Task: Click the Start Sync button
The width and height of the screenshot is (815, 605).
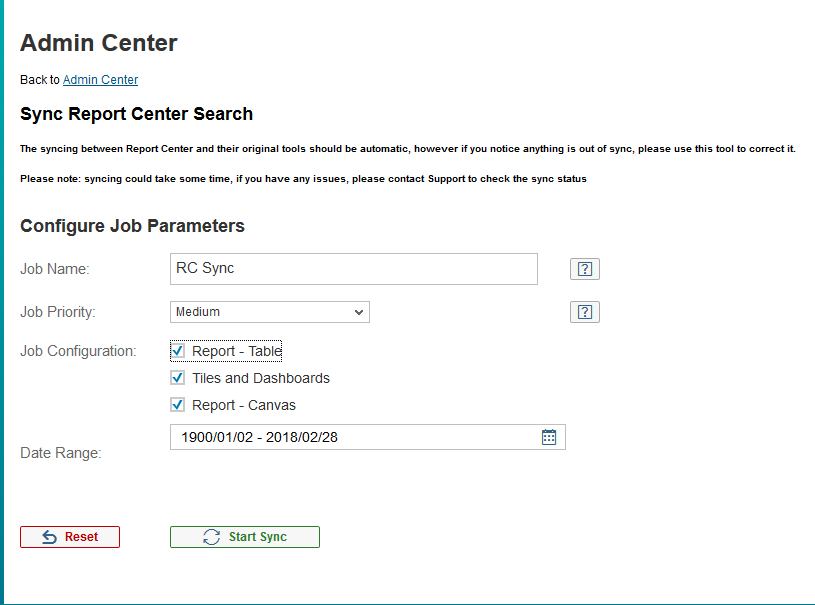Action: 245,537
